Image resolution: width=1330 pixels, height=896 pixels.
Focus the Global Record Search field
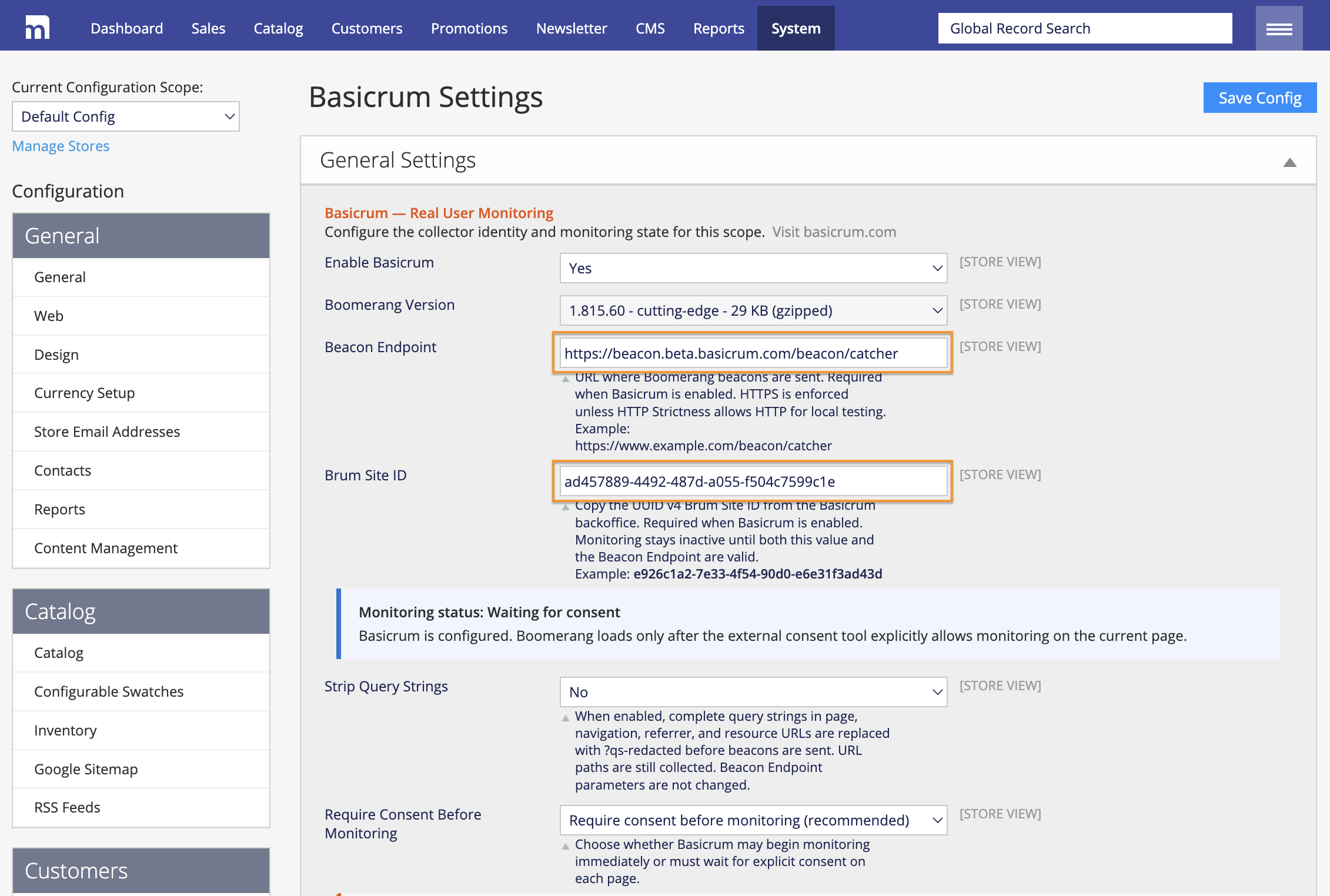(x=1085, y=28)
